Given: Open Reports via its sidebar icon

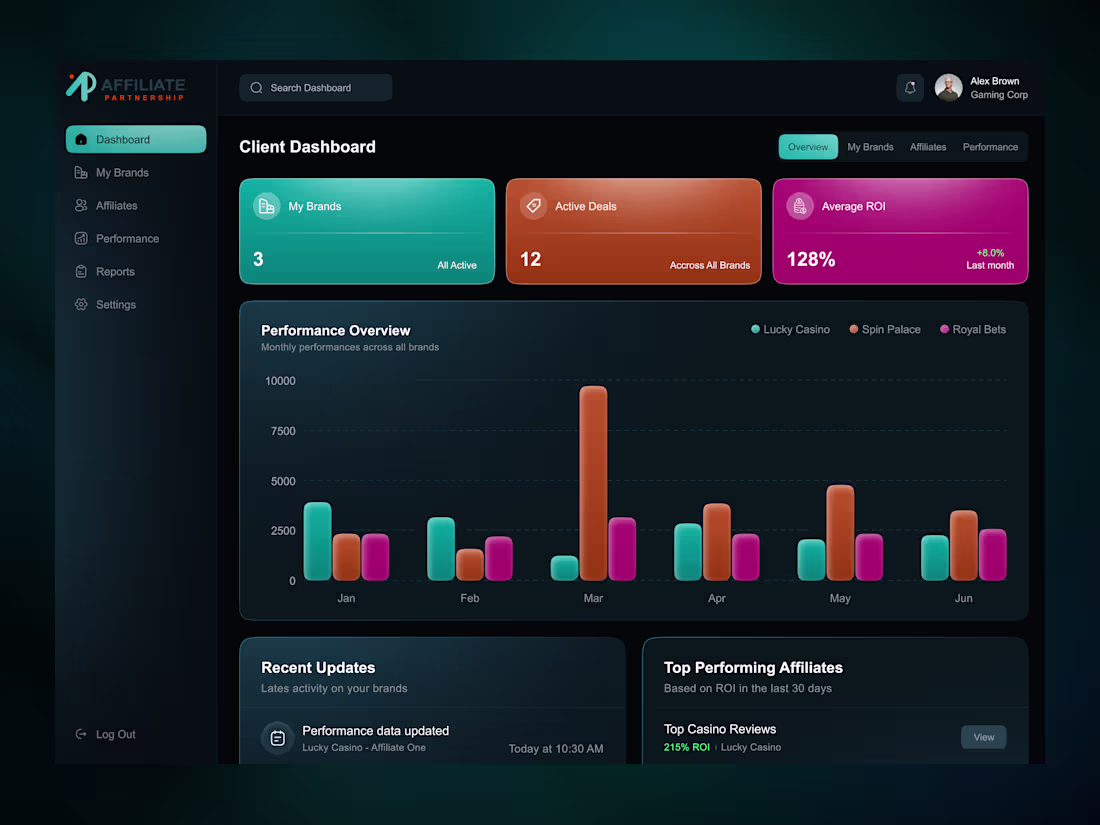Looking at the screenshot, I should tap(81, 271).
